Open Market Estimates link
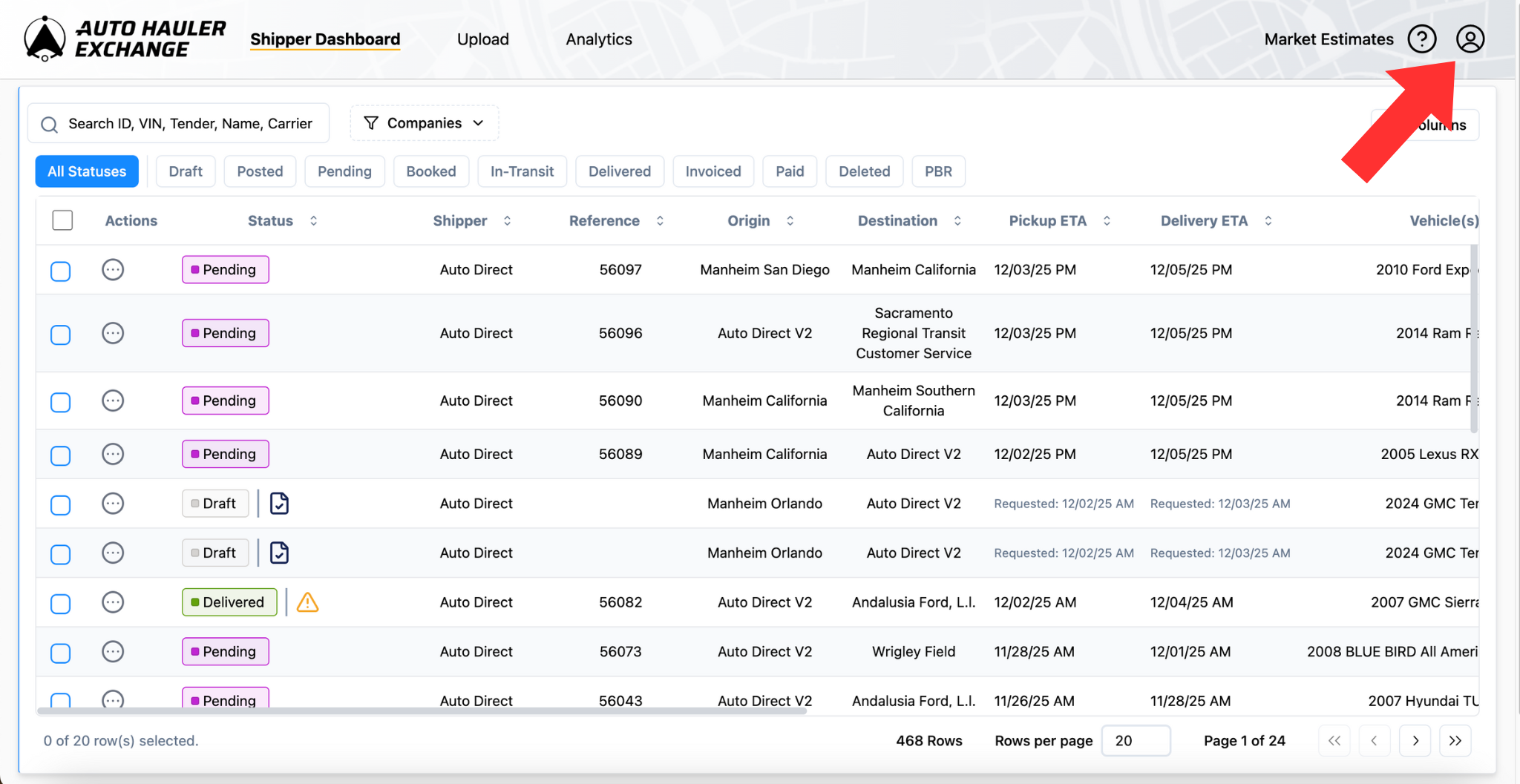This screenshot has width=1520, height=784. pyautogui.click(x=1329, y=39)
